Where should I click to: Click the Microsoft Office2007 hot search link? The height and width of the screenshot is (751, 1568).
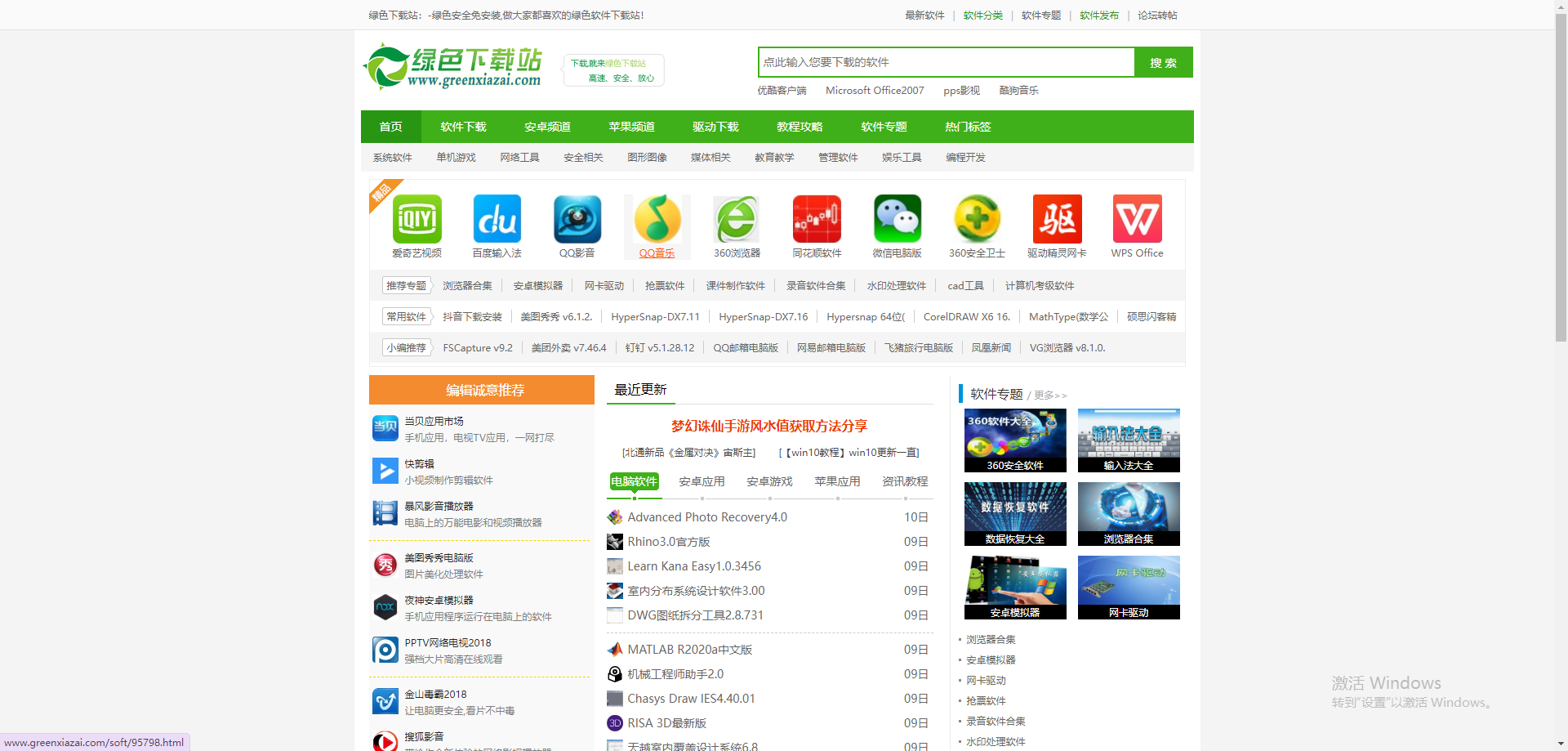click(875, 91)
